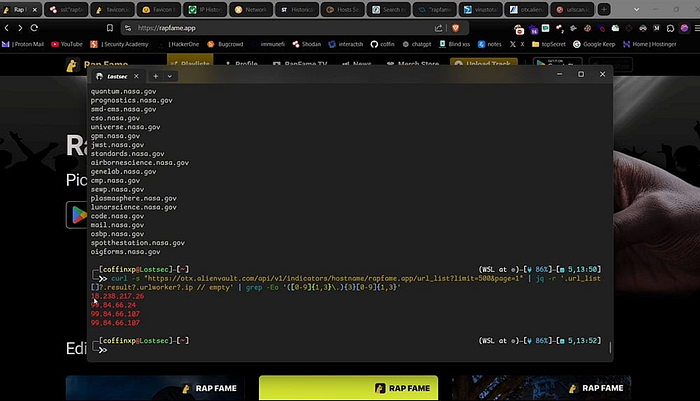This screenshot has height=401, width=700.
Task: Reload the rapfame.app page
Action: 34,28
